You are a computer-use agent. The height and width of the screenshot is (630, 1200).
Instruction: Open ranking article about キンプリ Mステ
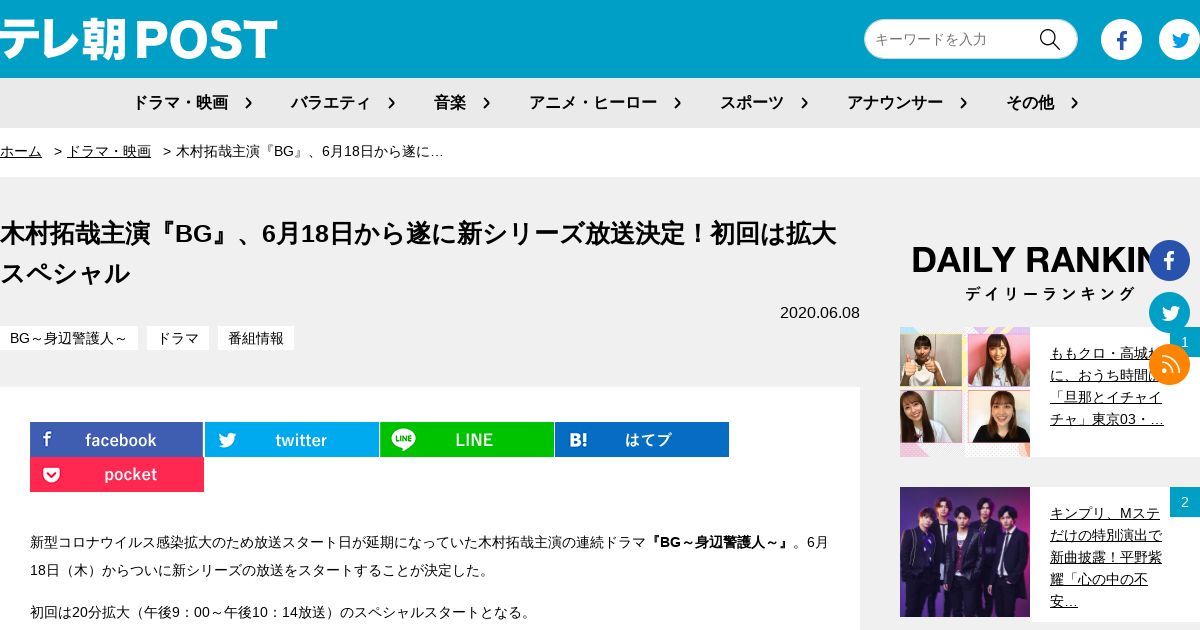pos(1107,557)
